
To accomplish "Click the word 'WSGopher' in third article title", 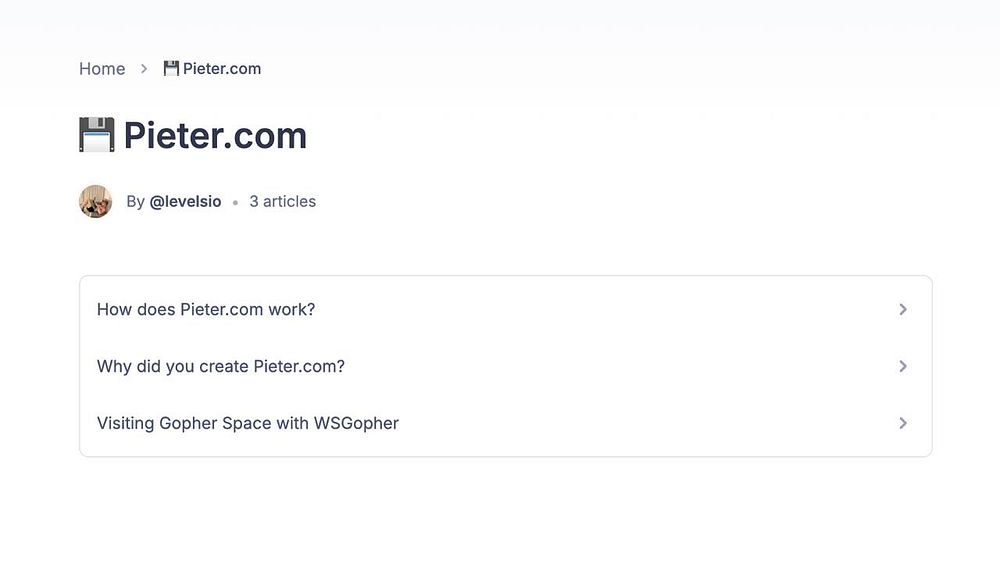I will click(x=356, y=423).
